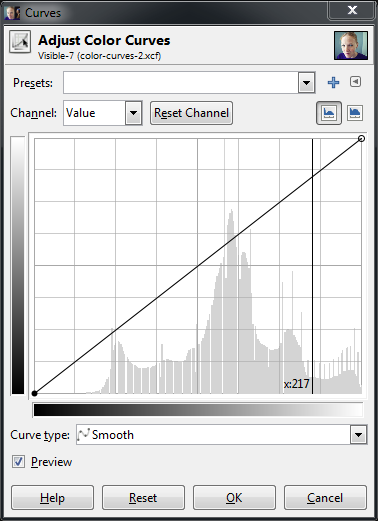Open the presets menu arrow icon
The height and width of the screenshot is (521, 378).
[355, 82]
